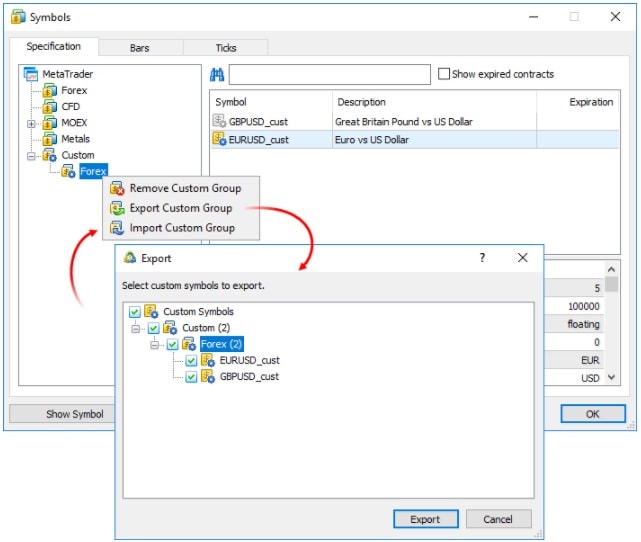Screen dimensions: 641x542
Task: Select the Metals folder icon in tree
Action: (49, 139)
